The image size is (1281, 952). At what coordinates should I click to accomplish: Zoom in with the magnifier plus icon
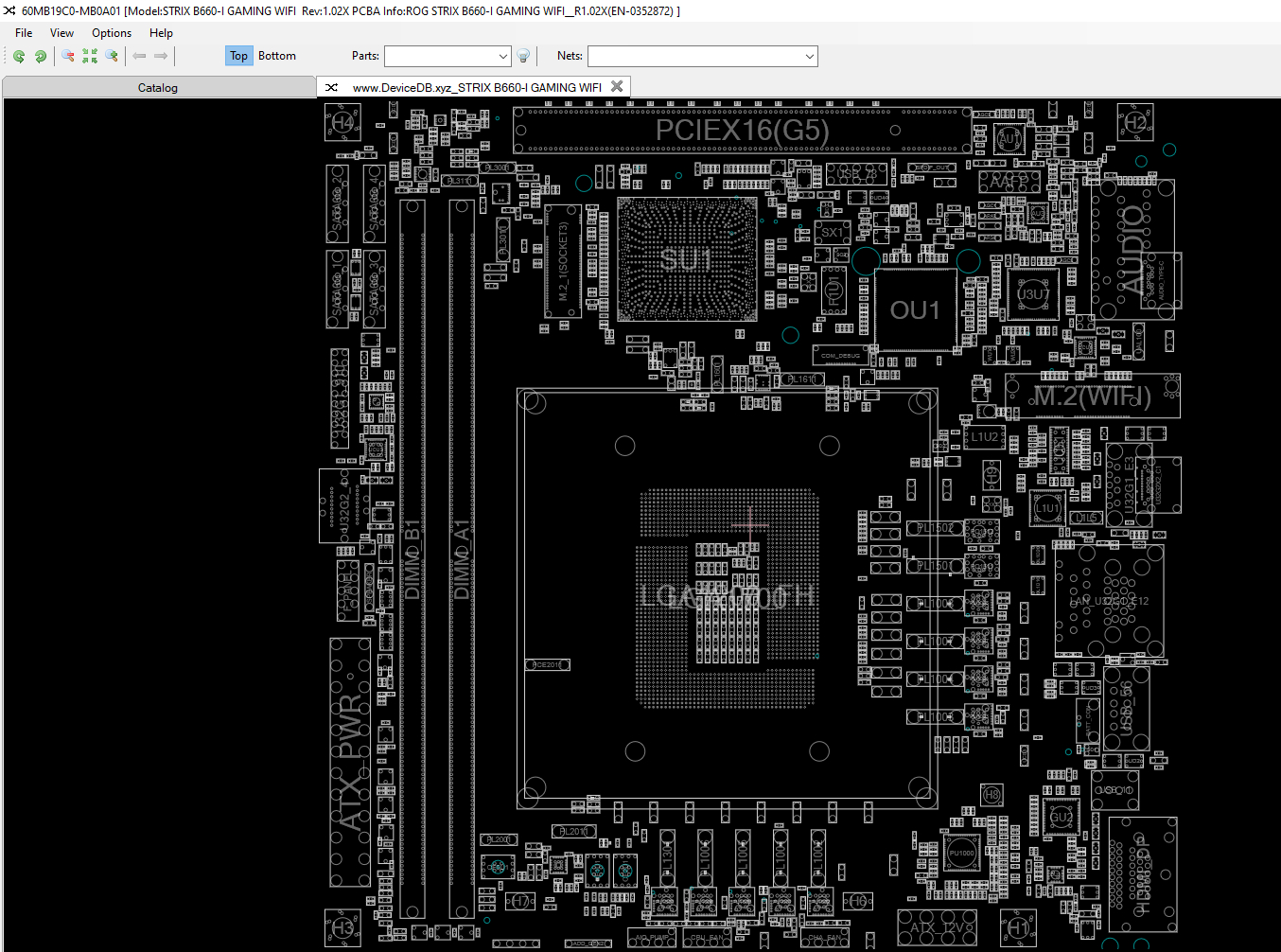click(x=112, y=56)
